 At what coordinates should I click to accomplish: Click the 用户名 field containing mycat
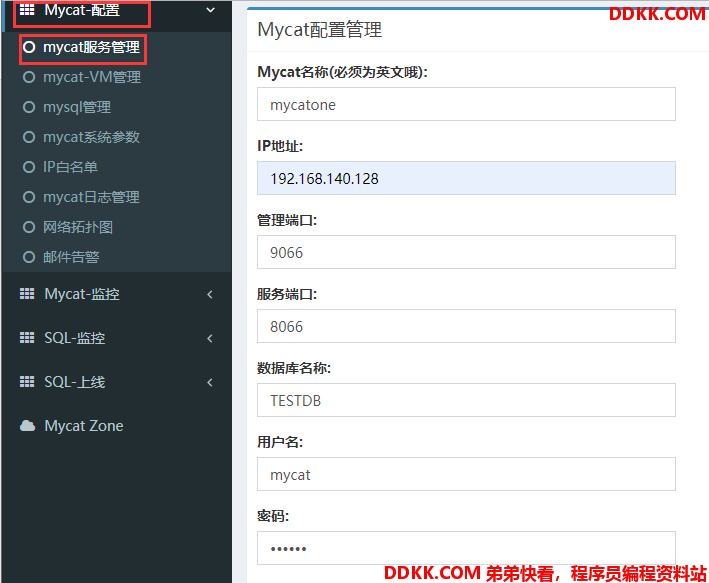coord(466,474)
